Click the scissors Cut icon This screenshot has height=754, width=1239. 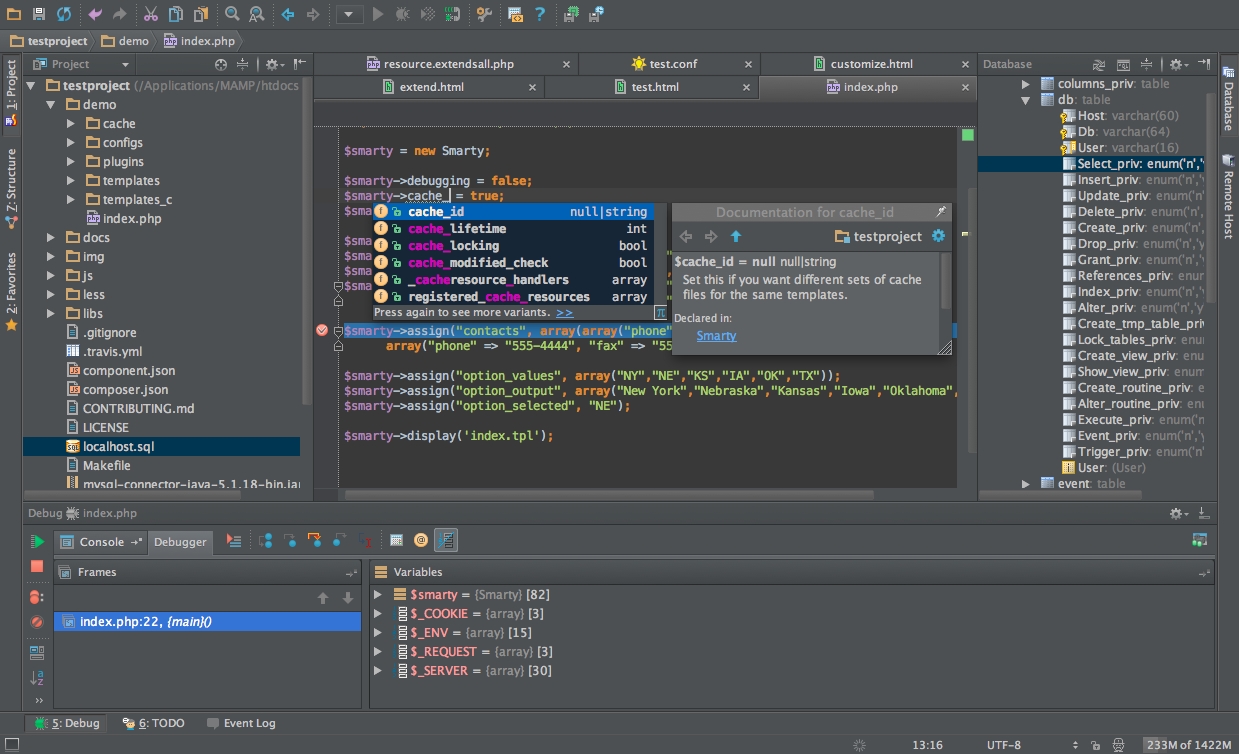pos(150,14)
